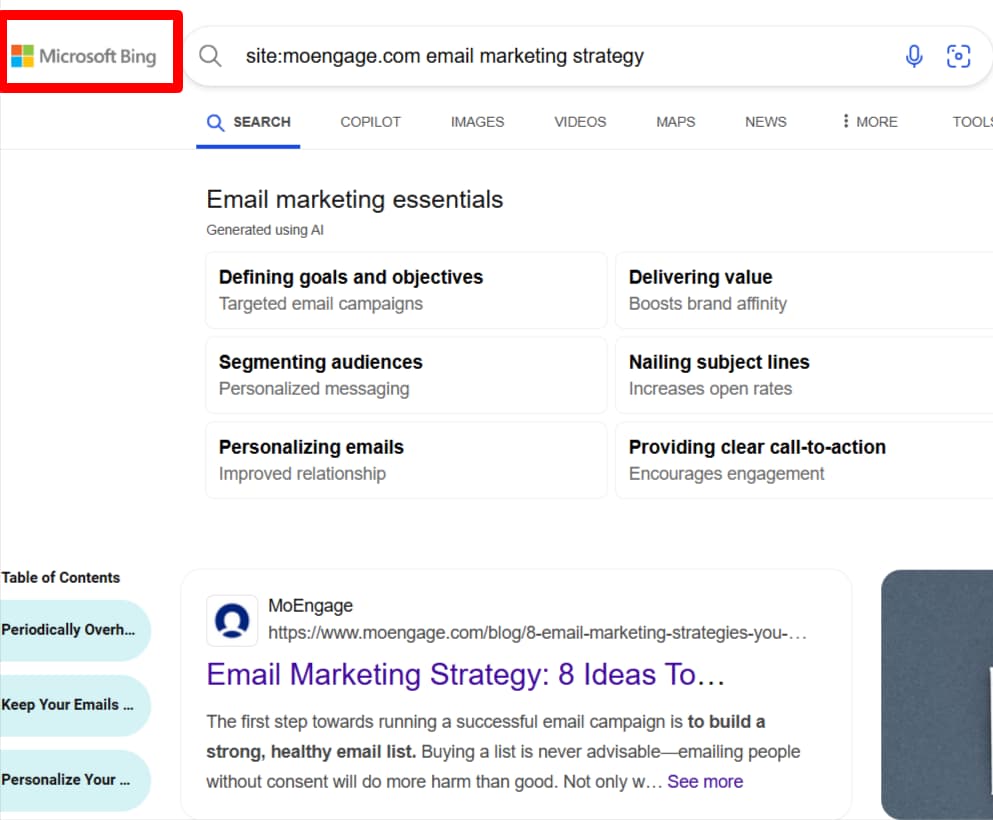This screenshot has width=993, height=820.
Task: Open the Videos tab
Action: pyautogui.click(x=580, y=122)
